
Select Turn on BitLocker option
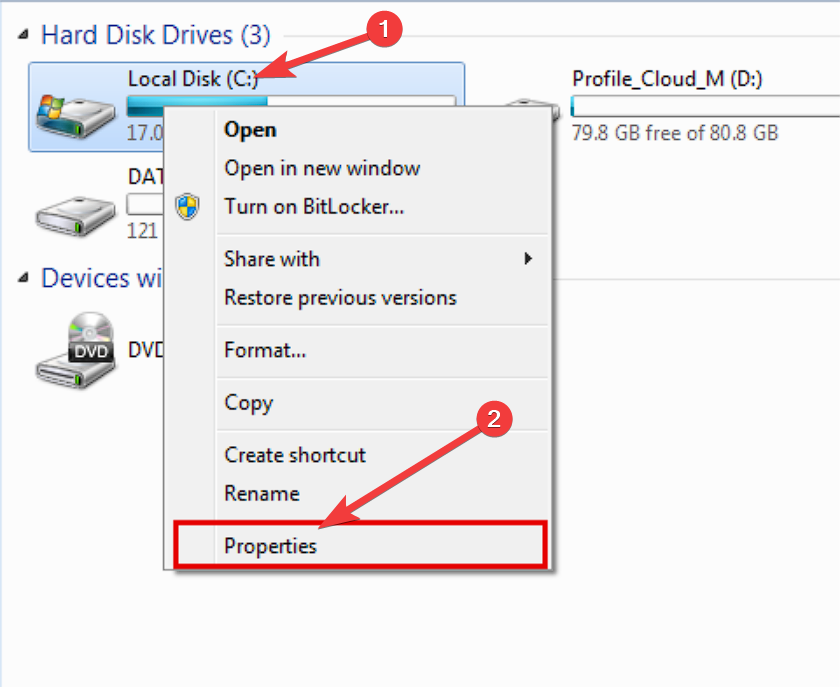tap(314, 207)
